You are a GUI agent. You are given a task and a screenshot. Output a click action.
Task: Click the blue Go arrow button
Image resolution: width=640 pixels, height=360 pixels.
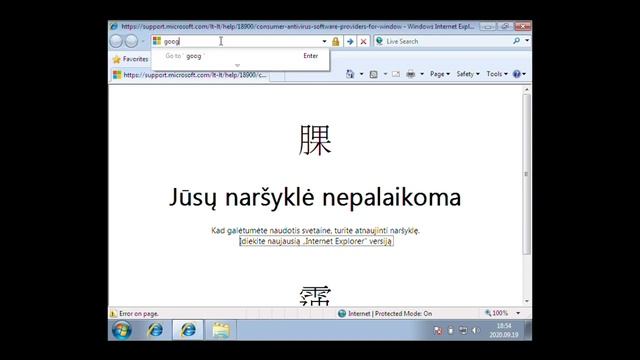coord(350,41)
